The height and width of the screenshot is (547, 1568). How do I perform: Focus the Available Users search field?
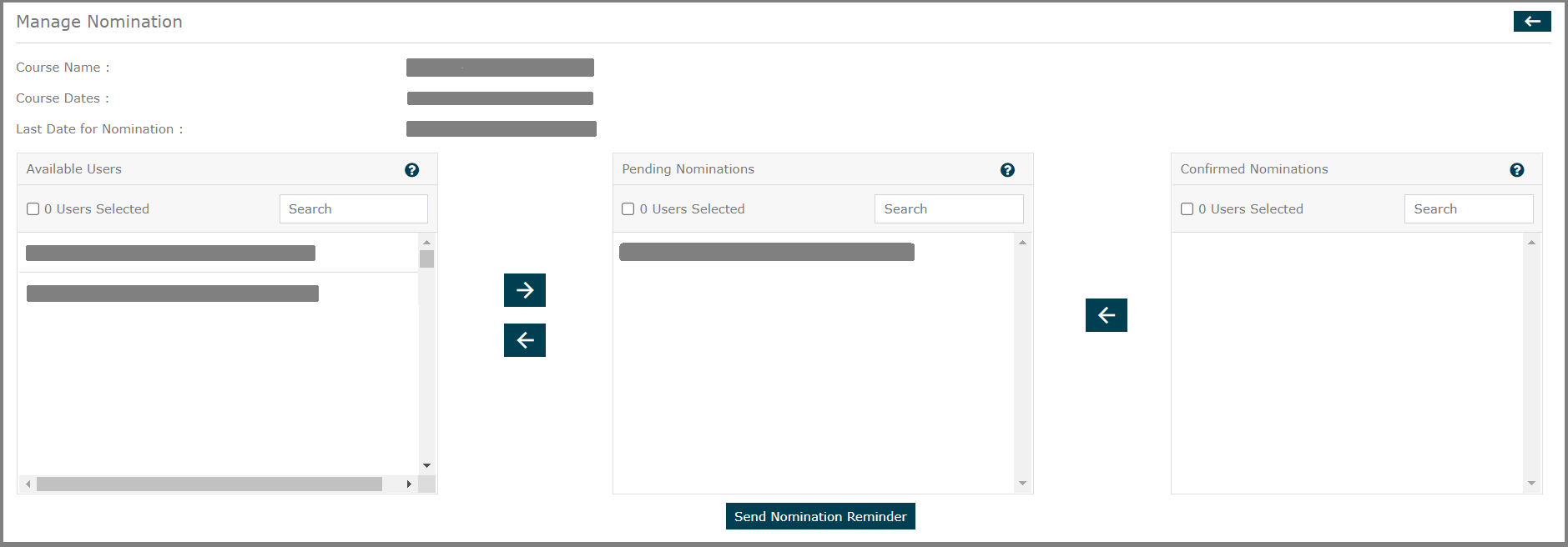tap(354, 209)
